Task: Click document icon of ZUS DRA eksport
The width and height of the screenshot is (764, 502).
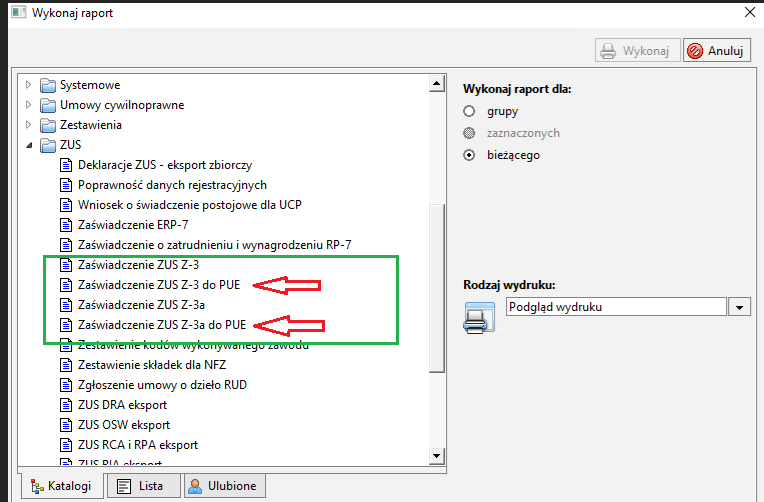Action: pyautogui.click(x=66, y=405)
